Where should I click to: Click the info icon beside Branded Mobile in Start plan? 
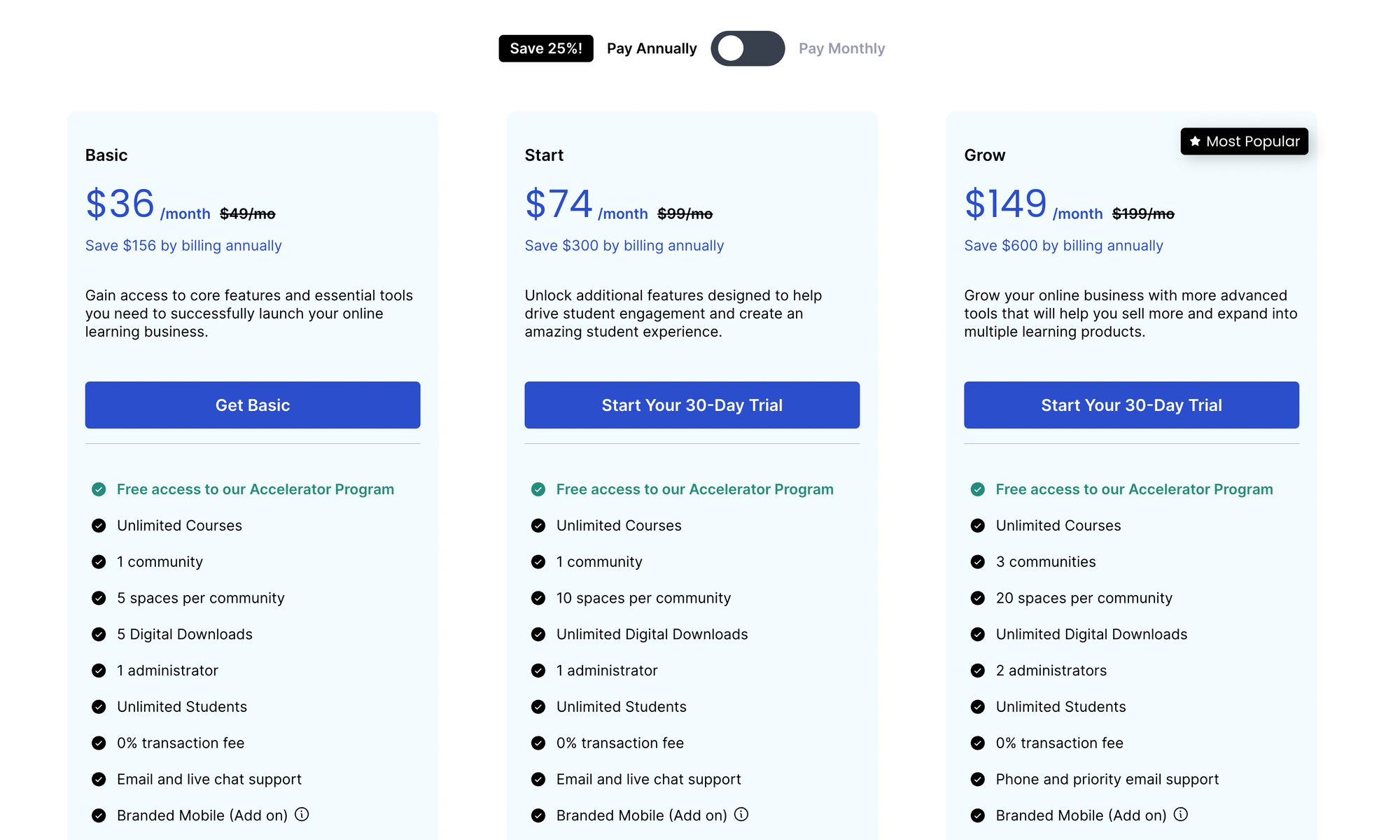742,815
